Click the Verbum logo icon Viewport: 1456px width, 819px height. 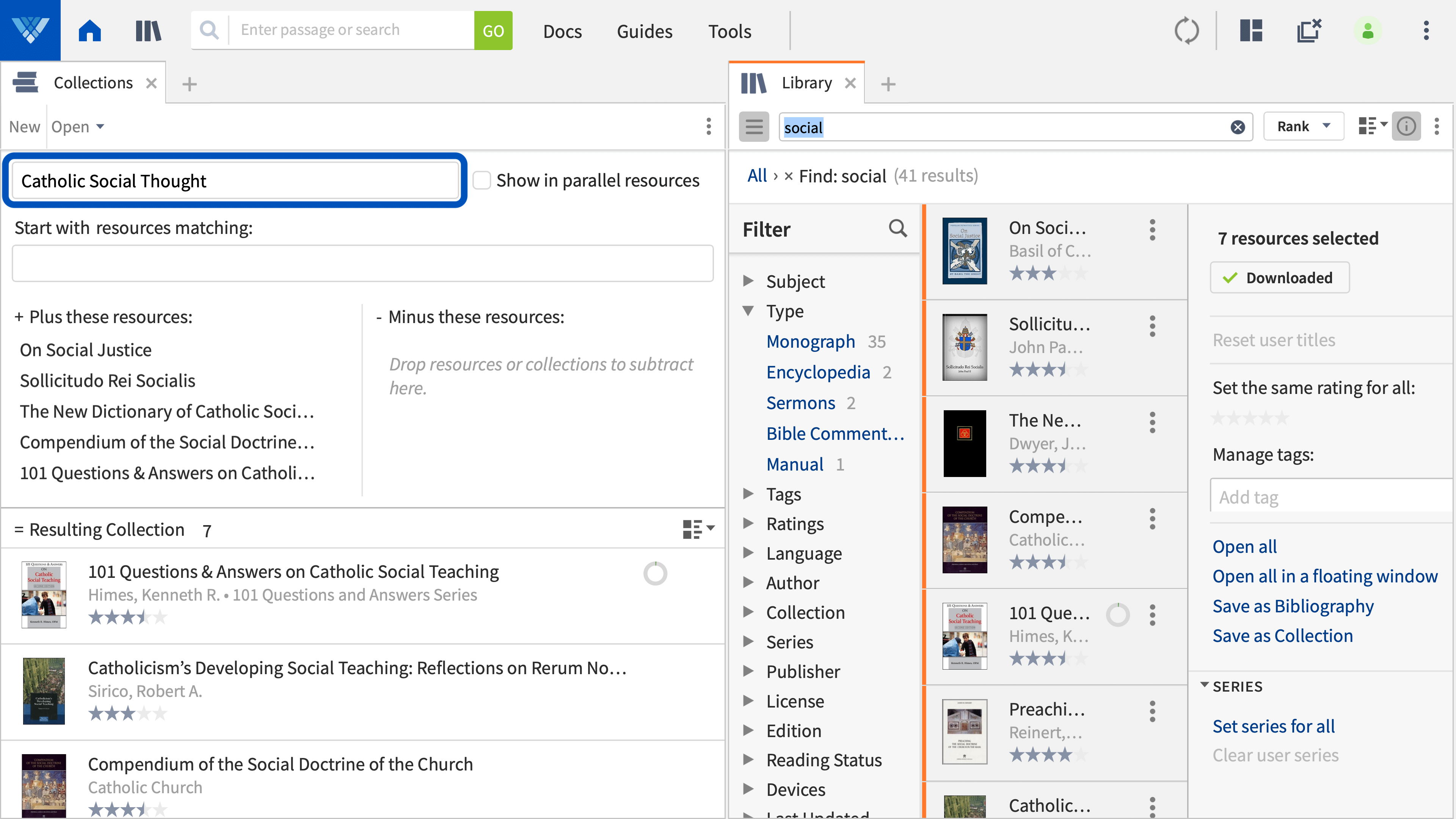[30, 30]
